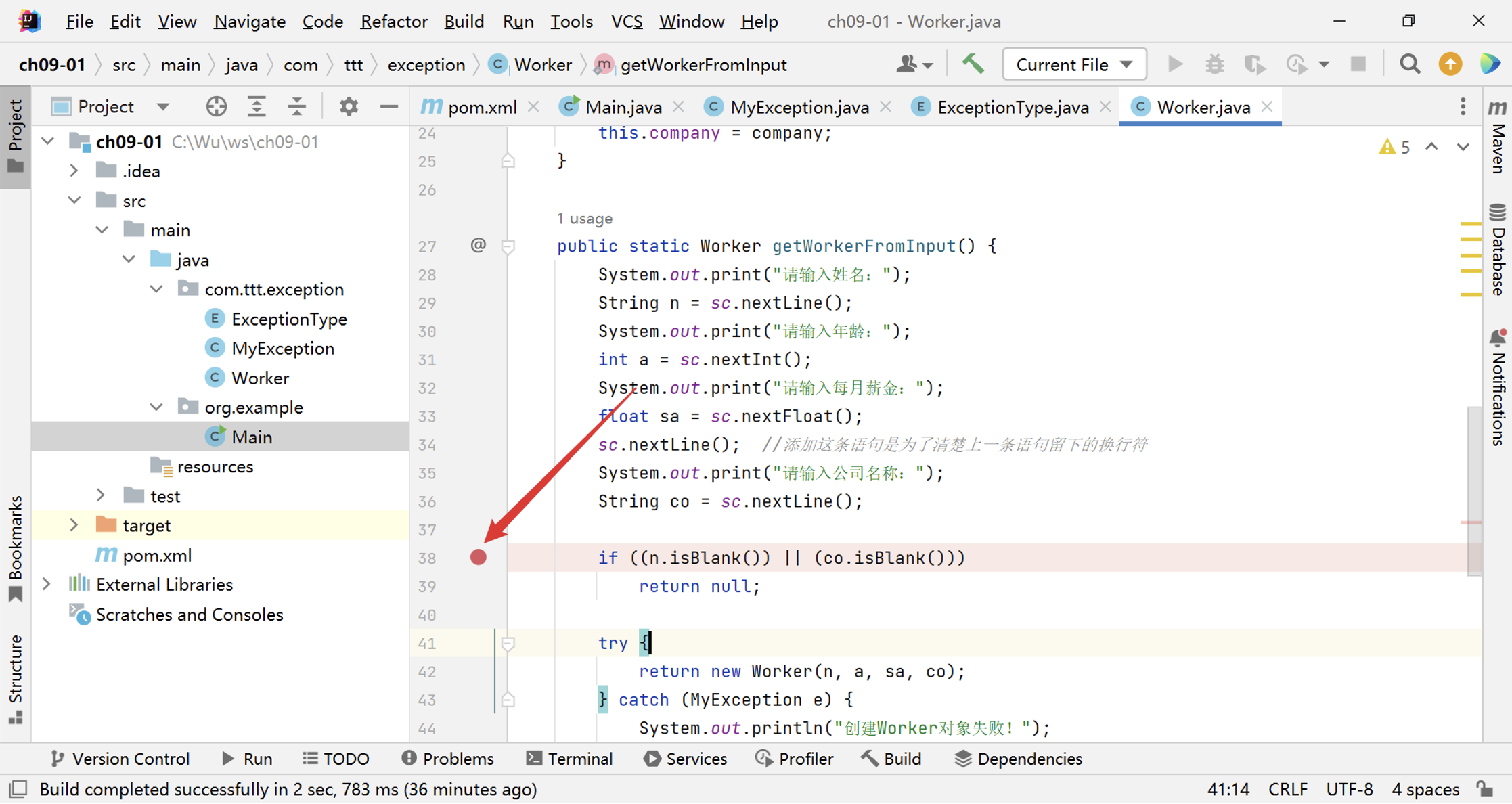Click the Debug bug icon
This screenshot has height=804, width=1512.
(x=1215, y=64)
